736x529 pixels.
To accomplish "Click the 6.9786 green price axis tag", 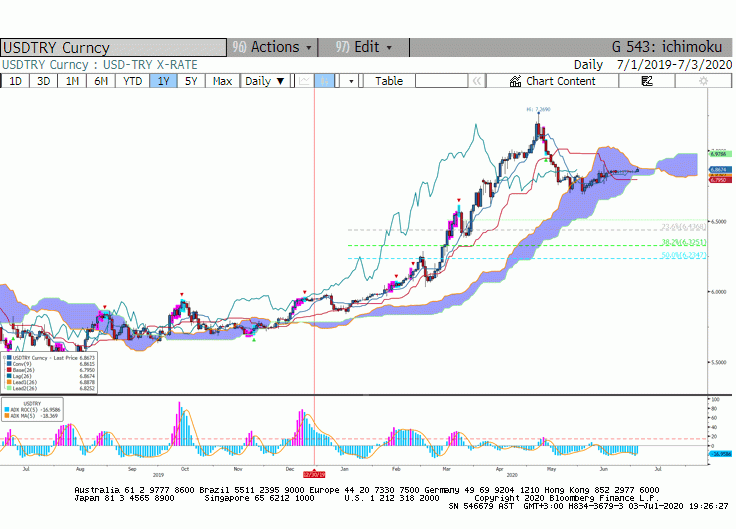I will 720,154.
